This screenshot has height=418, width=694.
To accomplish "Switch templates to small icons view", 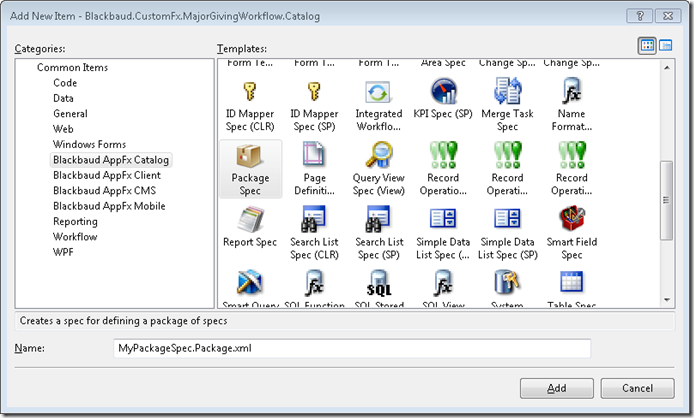I will pyautogui.click(x=665, y=45).
